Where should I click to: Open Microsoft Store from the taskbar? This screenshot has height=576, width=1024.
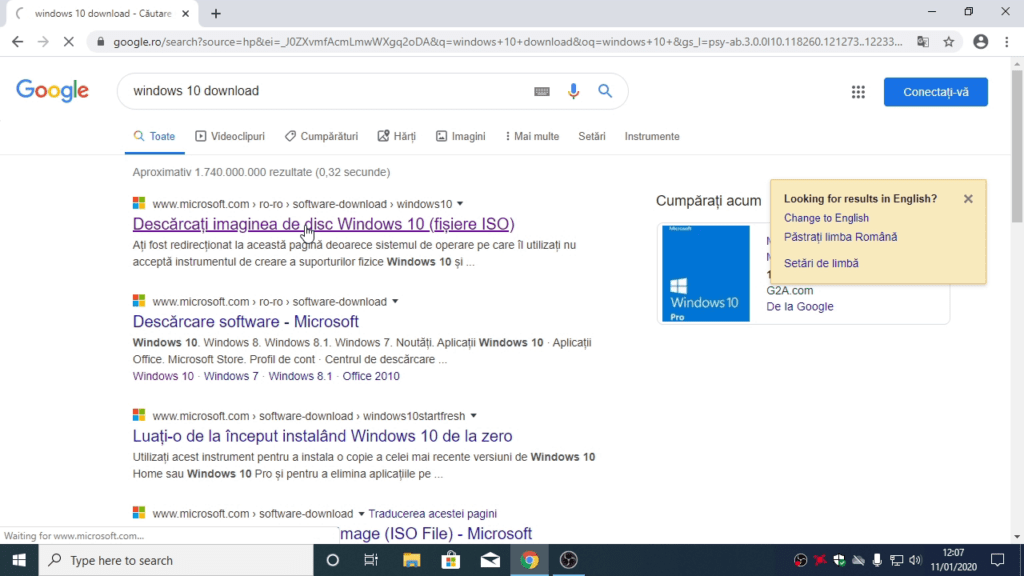pos(451,560)
